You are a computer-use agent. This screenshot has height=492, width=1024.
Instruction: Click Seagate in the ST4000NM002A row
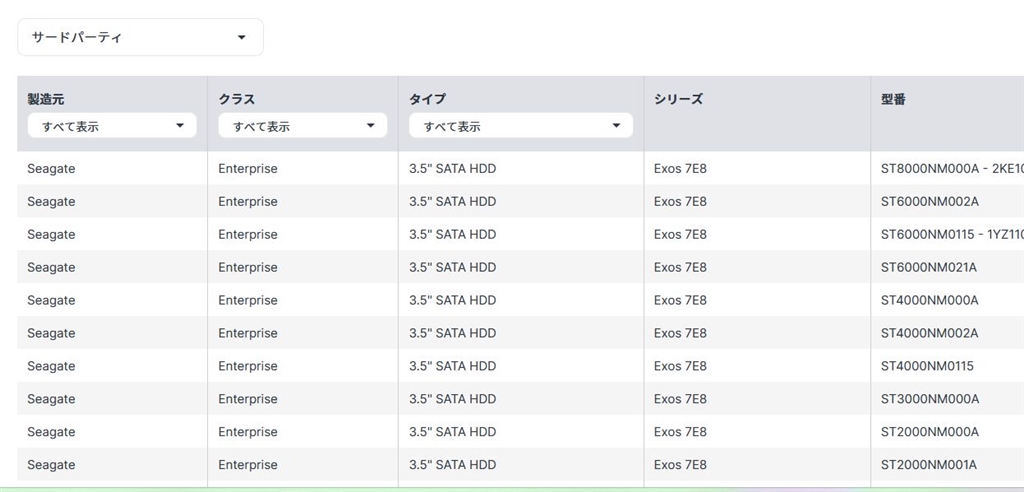click(x=51, y=333)
